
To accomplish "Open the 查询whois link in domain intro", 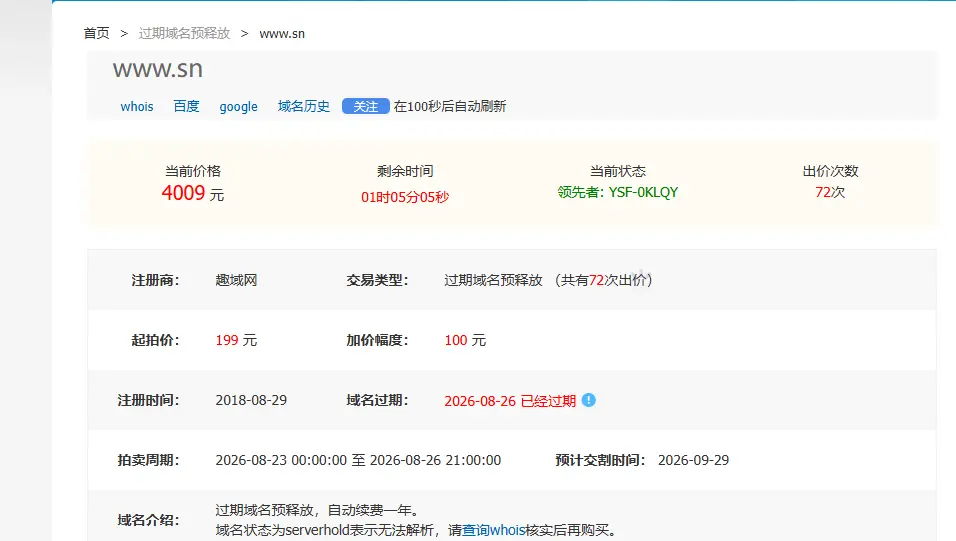I will point(493,530).
